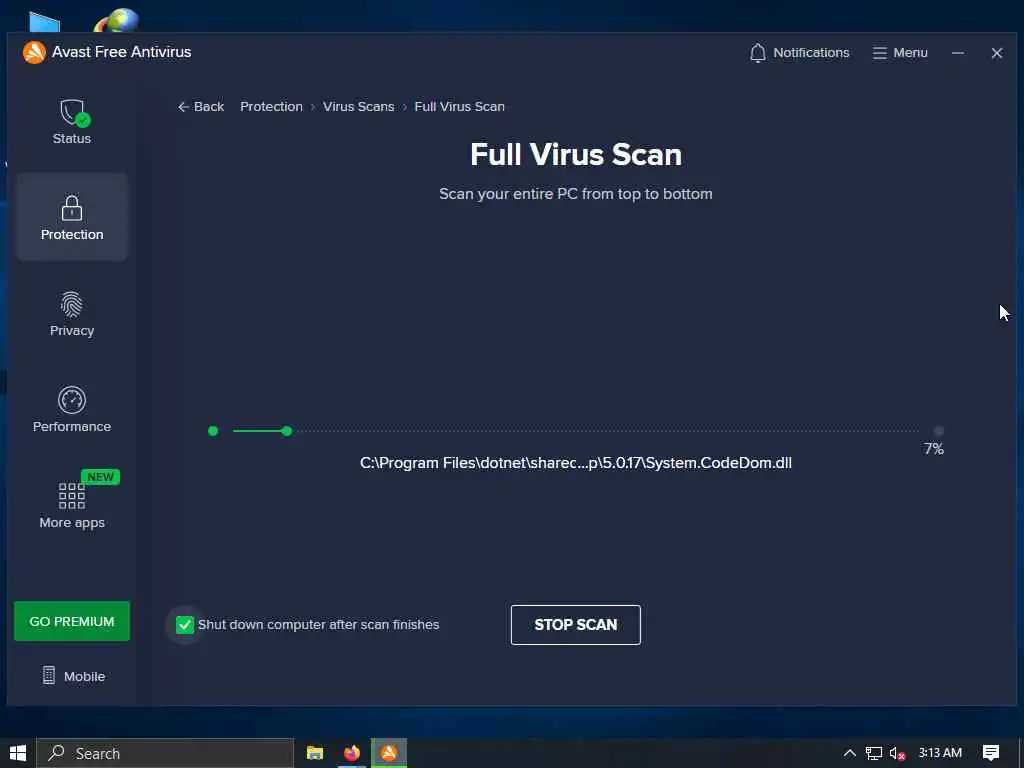The height and width of the screenshot is (768, 1024).
Task: Open the clock showing 3:13 AM
Action: [940, 753]
